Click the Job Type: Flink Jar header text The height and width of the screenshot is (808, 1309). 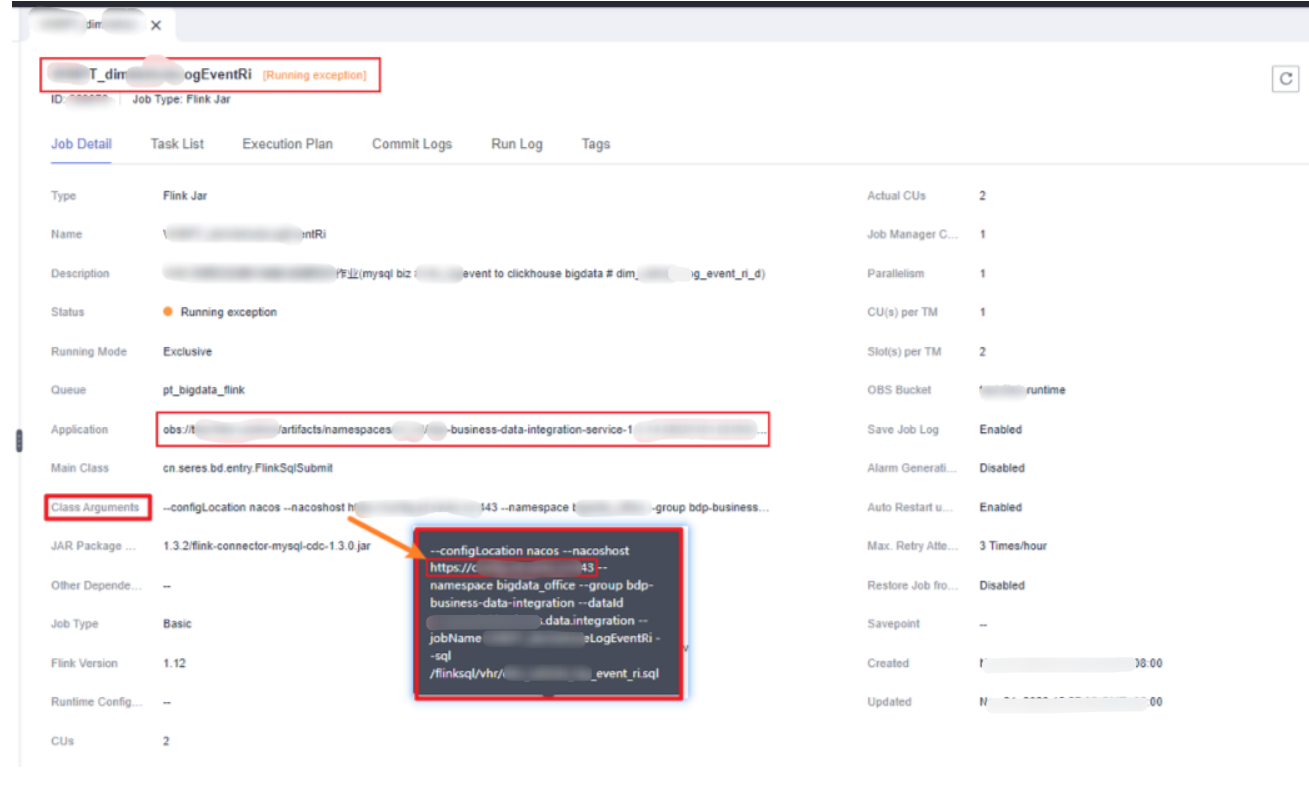pyautogui.click(x=182, y=99)
